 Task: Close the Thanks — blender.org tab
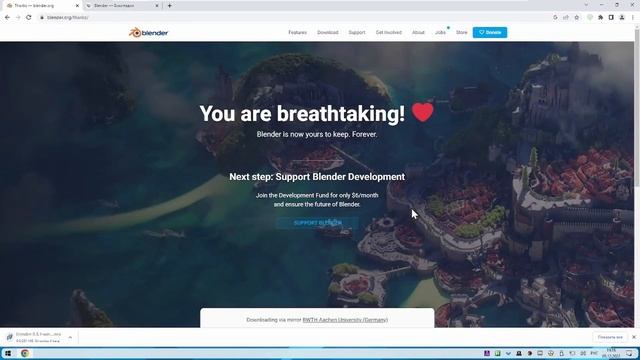coord(77,6)
